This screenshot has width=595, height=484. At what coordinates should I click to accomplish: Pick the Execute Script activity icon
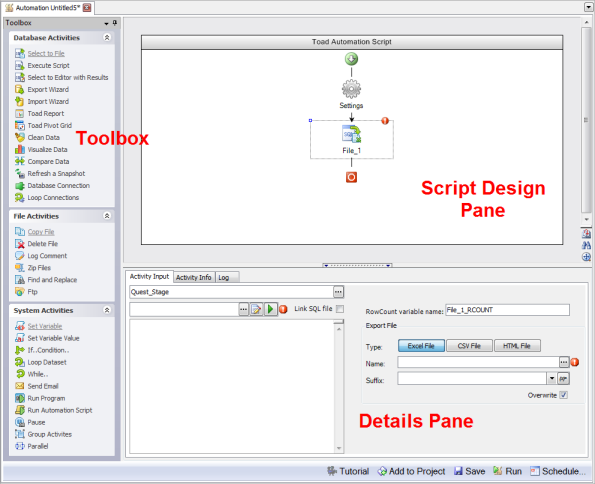[x=20, y=66]
